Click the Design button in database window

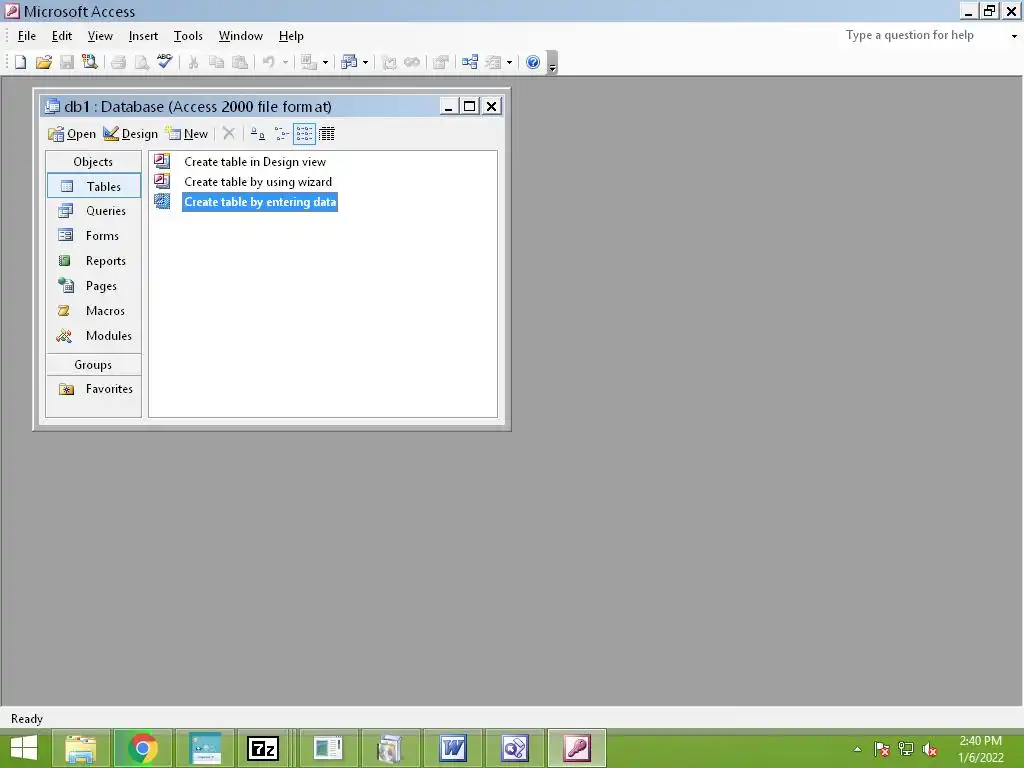click(131, 134)
